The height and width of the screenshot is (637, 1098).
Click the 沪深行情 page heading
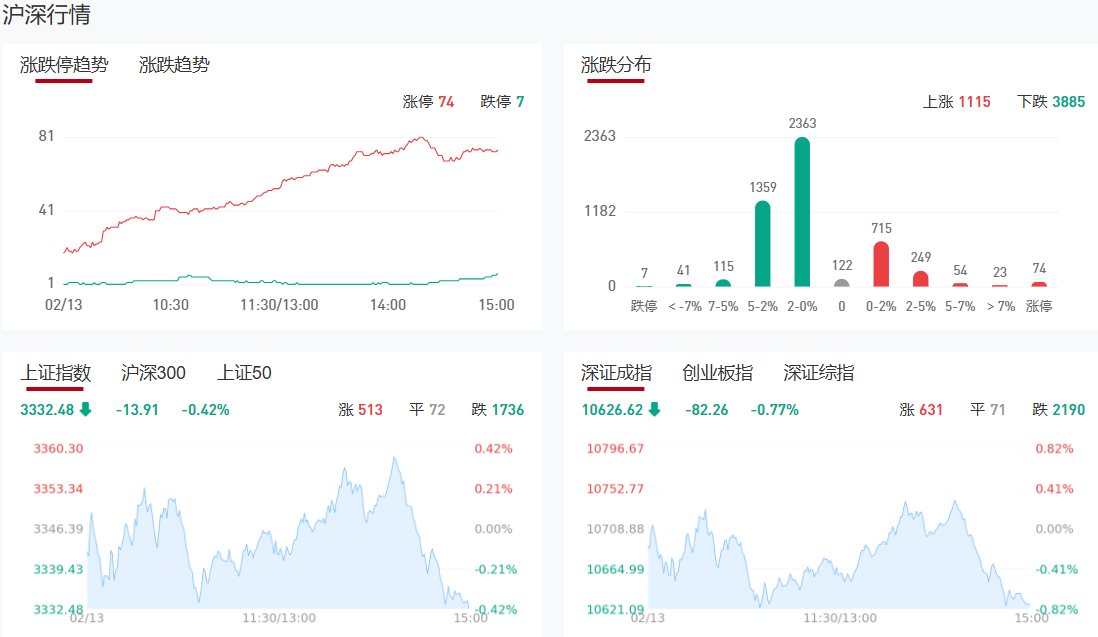pos(49,16)
